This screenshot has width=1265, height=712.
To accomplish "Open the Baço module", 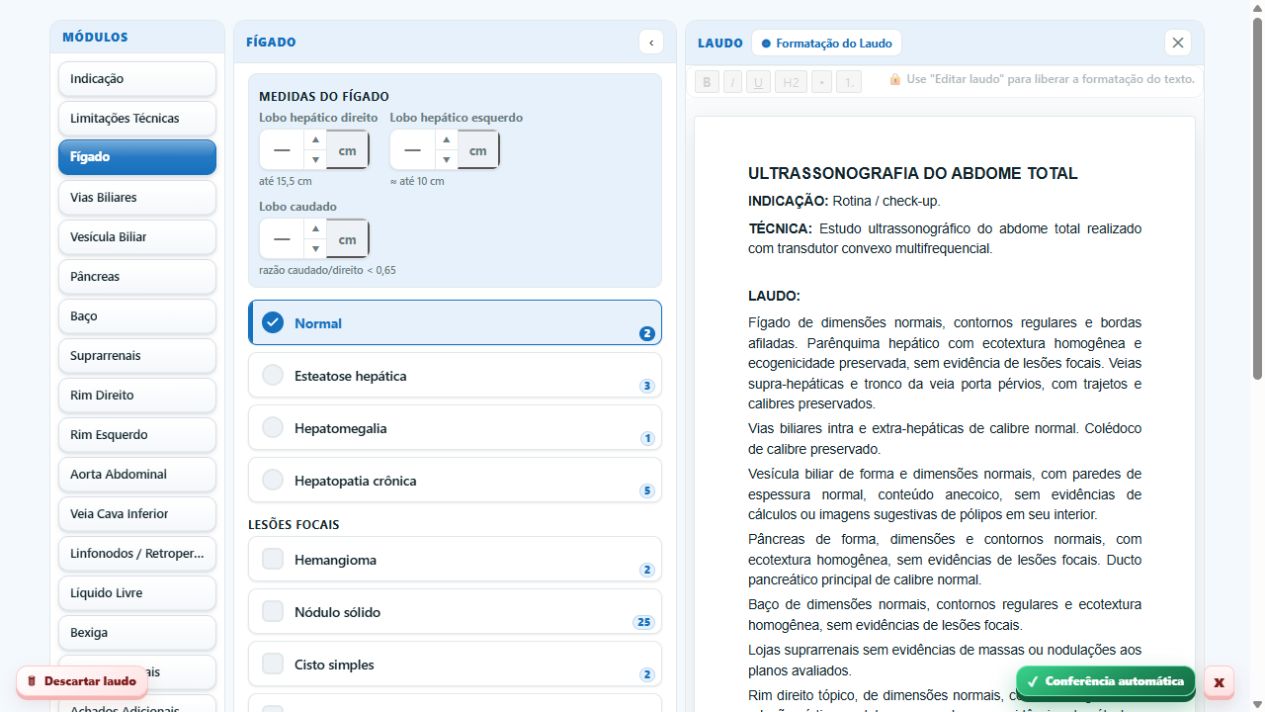I will click(137, 316).
